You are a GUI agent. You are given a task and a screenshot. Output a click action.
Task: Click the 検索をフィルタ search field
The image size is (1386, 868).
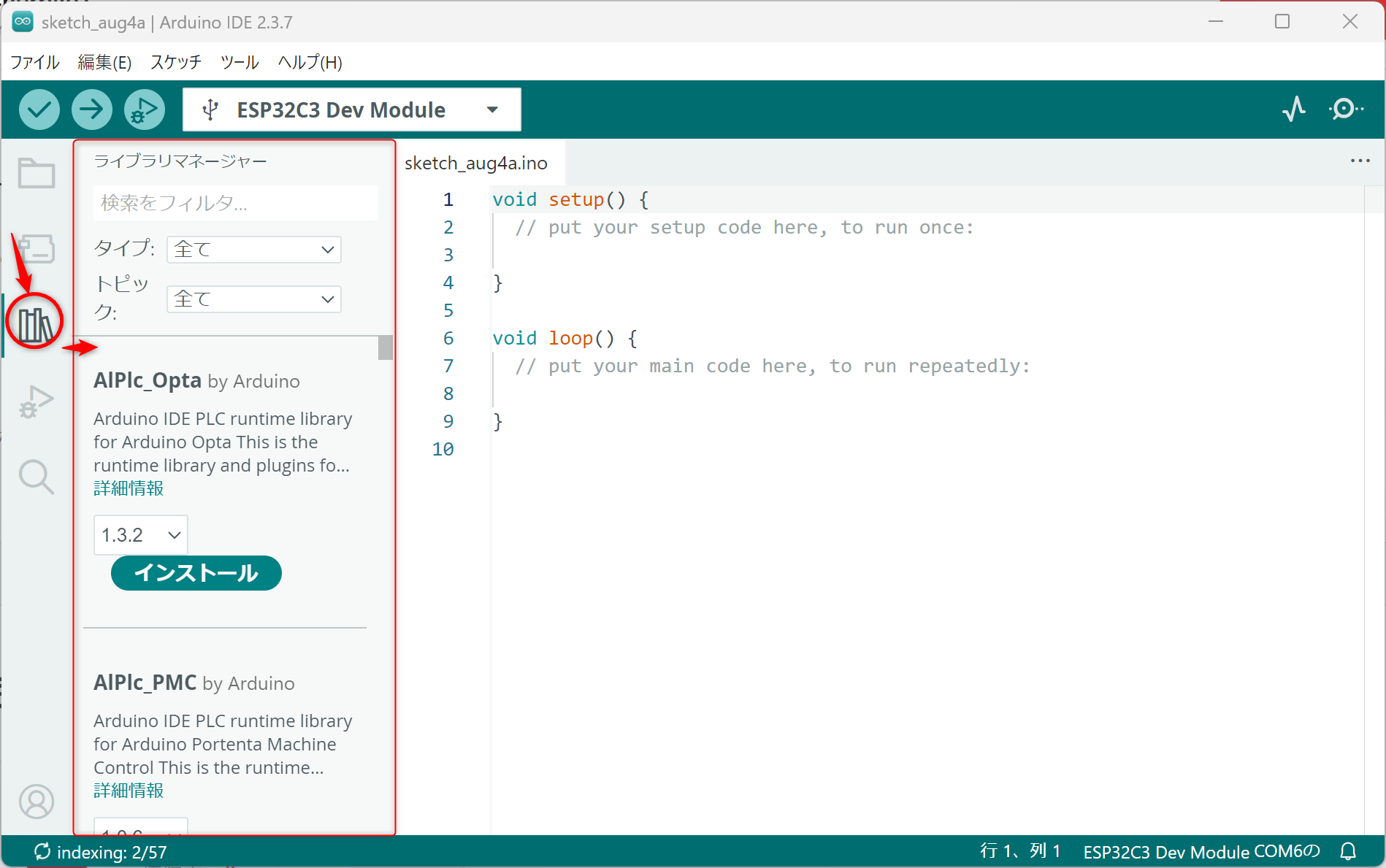point(236,203)
